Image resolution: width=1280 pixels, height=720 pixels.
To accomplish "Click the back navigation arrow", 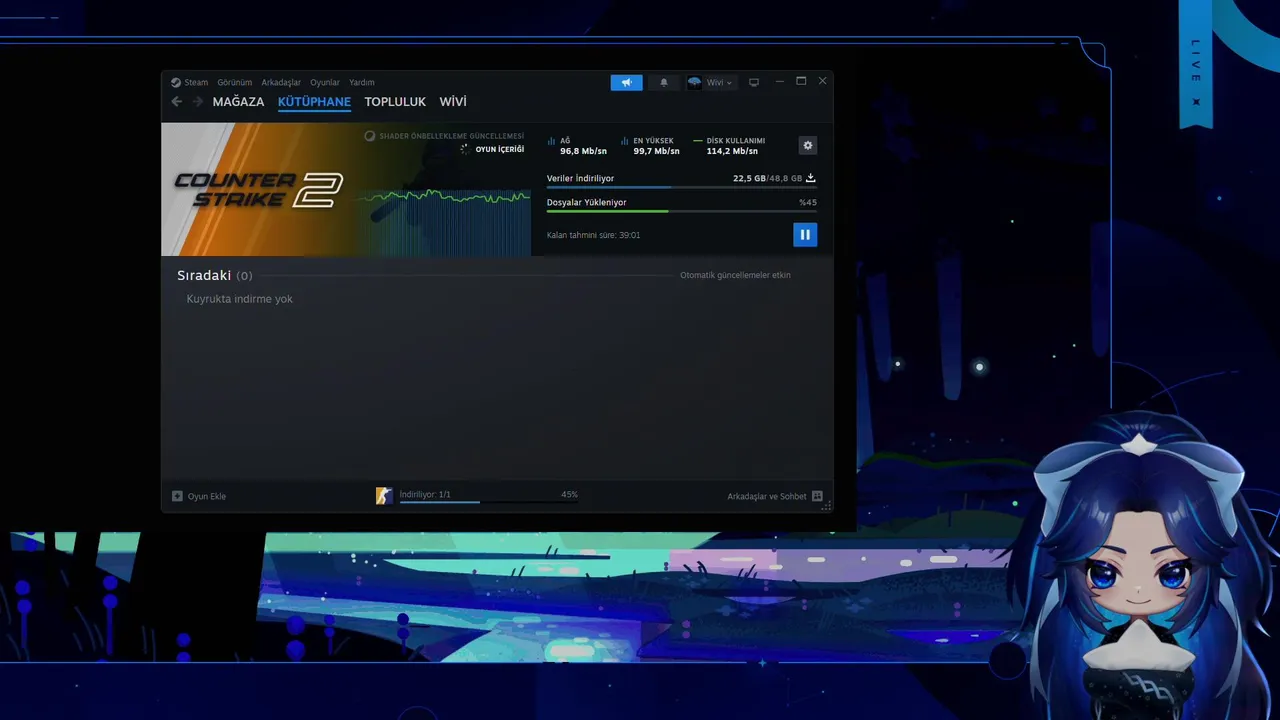I will (x=177, y=102).
